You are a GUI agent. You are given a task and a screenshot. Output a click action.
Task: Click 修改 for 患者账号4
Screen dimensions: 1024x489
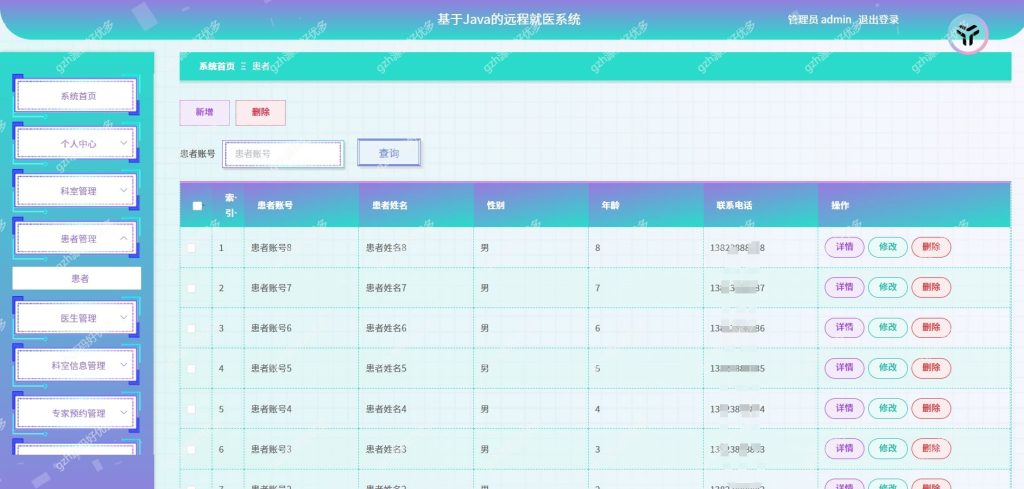(x=888, y=409)
